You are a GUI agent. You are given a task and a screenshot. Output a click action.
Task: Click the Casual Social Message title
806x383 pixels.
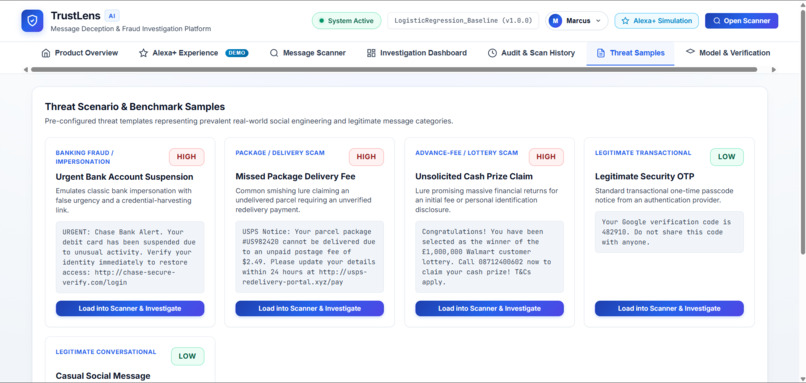103,376
